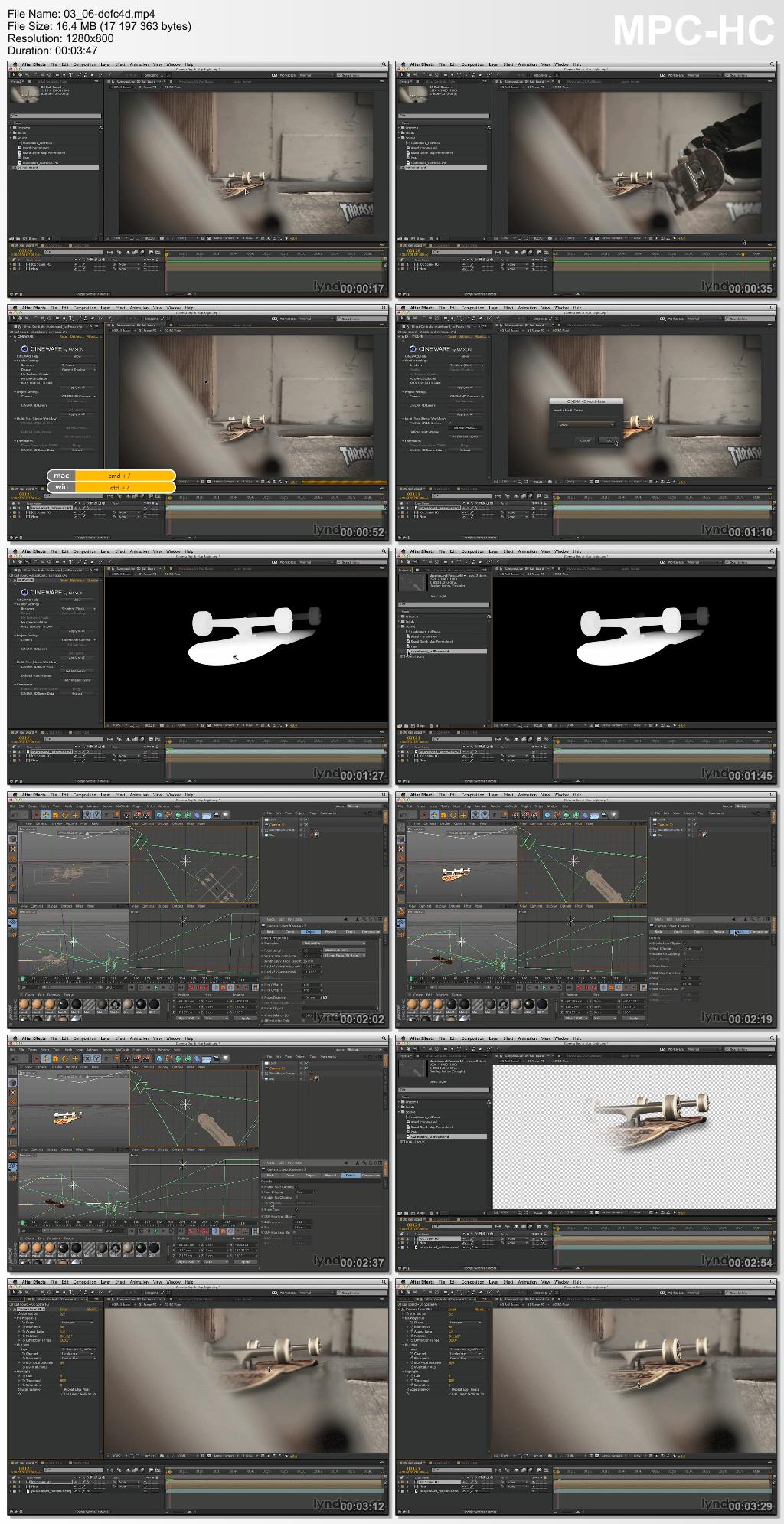Select the frame thumbnail stamped 00:02:02
784x1524 pixels.
click(198, 909)
